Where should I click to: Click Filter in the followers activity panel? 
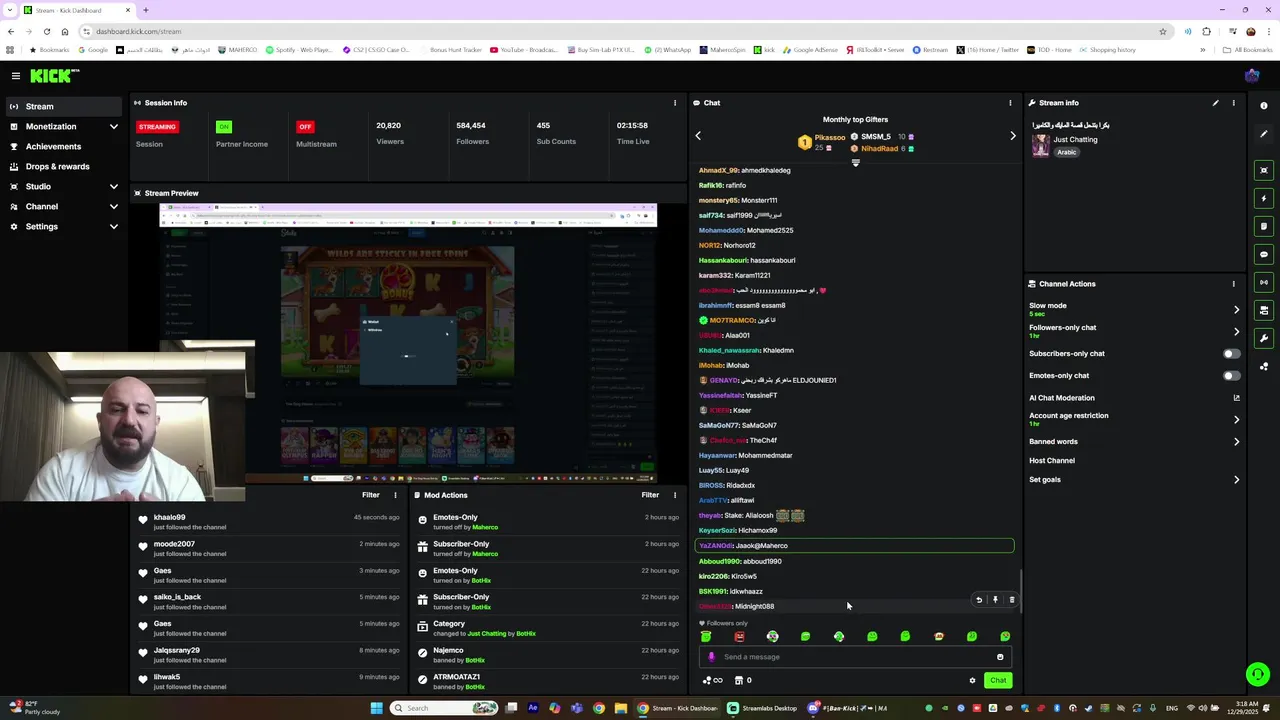tap(371, 495)
